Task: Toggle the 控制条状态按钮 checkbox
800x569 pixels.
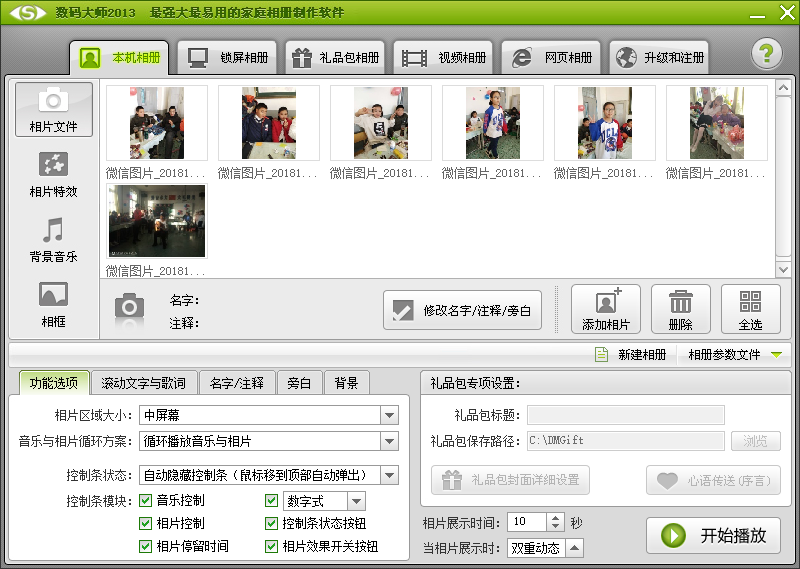Action: coord(271,523)
